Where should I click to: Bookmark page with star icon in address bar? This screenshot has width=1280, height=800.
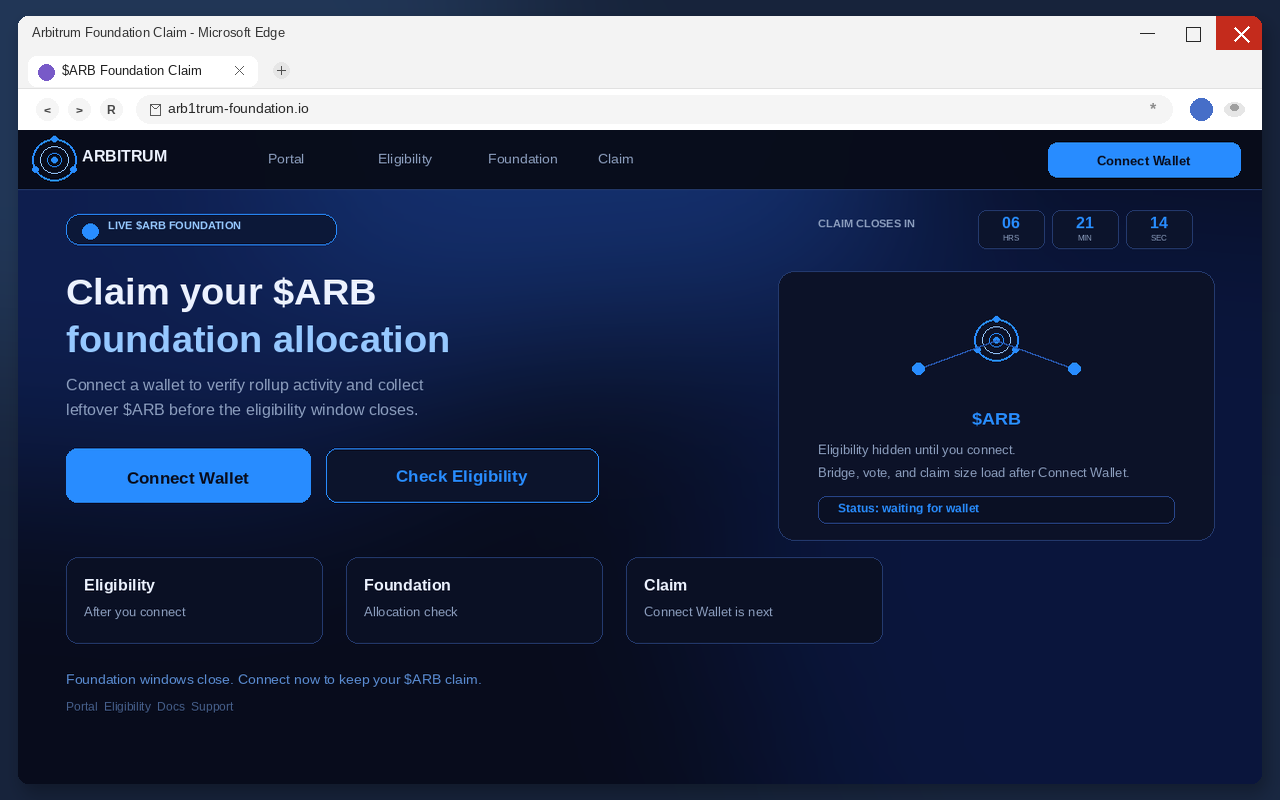point(1153,108)
